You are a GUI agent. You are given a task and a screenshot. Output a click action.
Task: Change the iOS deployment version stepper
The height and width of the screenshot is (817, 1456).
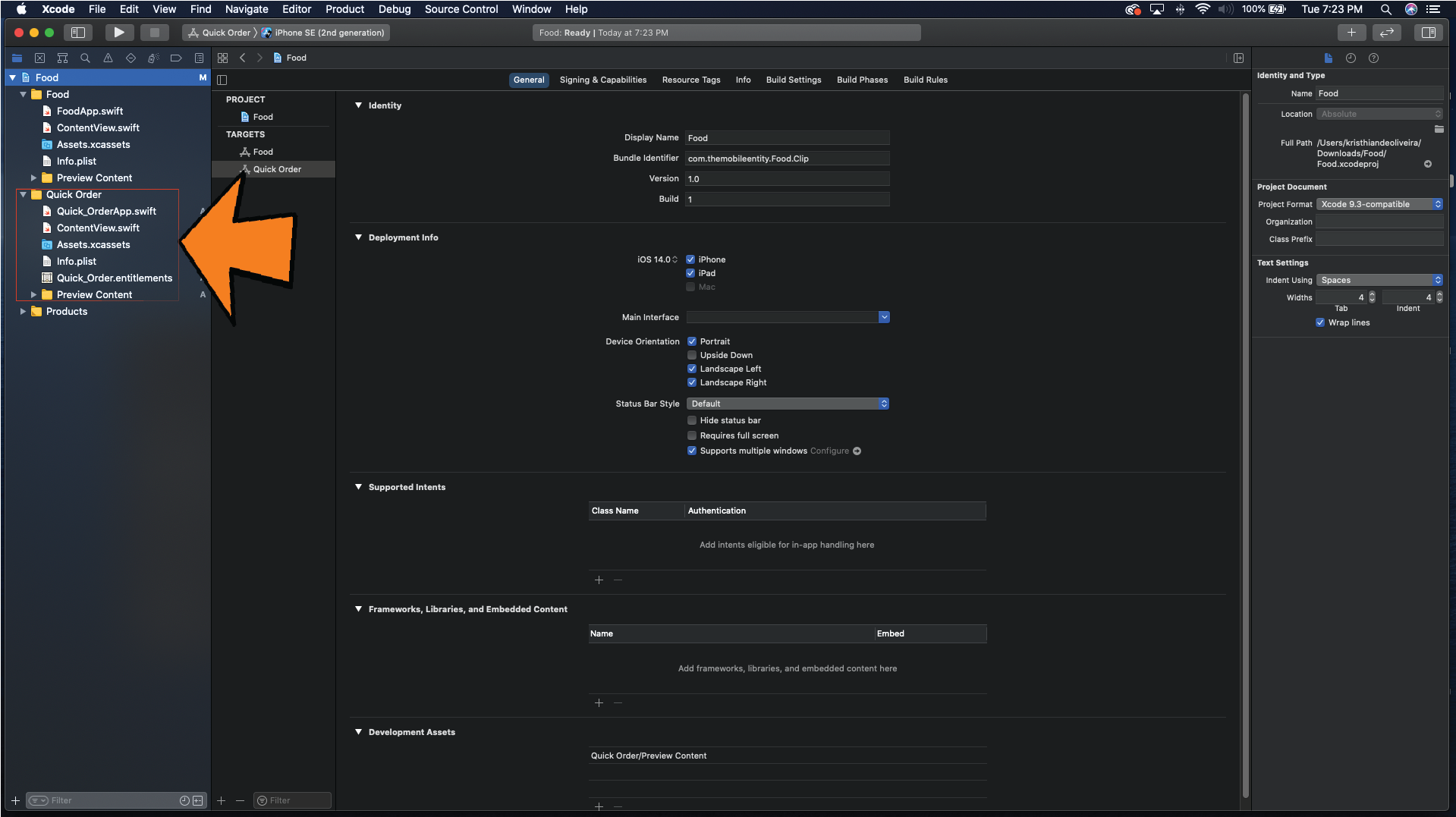click(675, 259)
